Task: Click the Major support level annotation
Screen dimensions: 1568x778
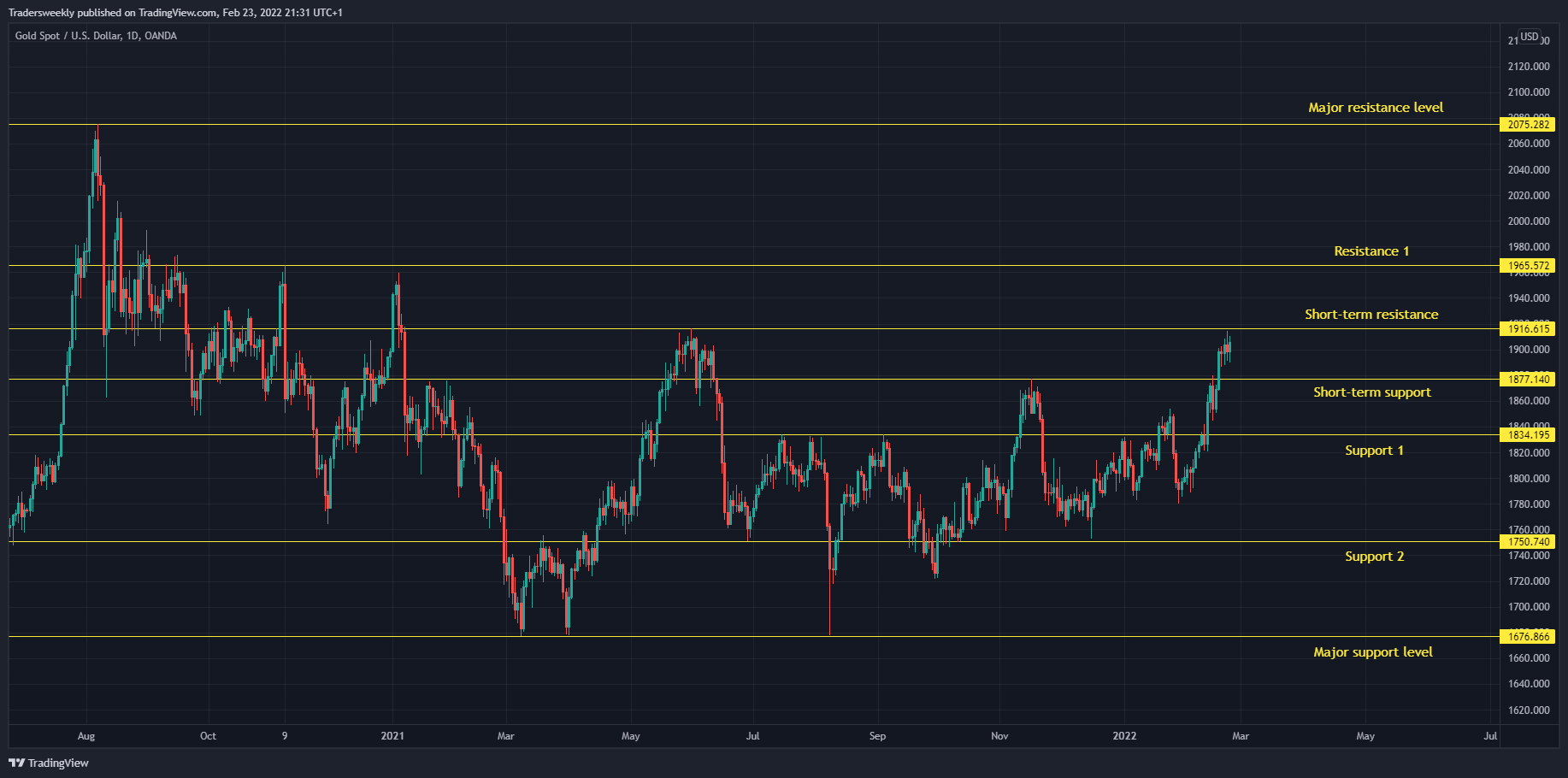Action: [x=1373, y=652]
